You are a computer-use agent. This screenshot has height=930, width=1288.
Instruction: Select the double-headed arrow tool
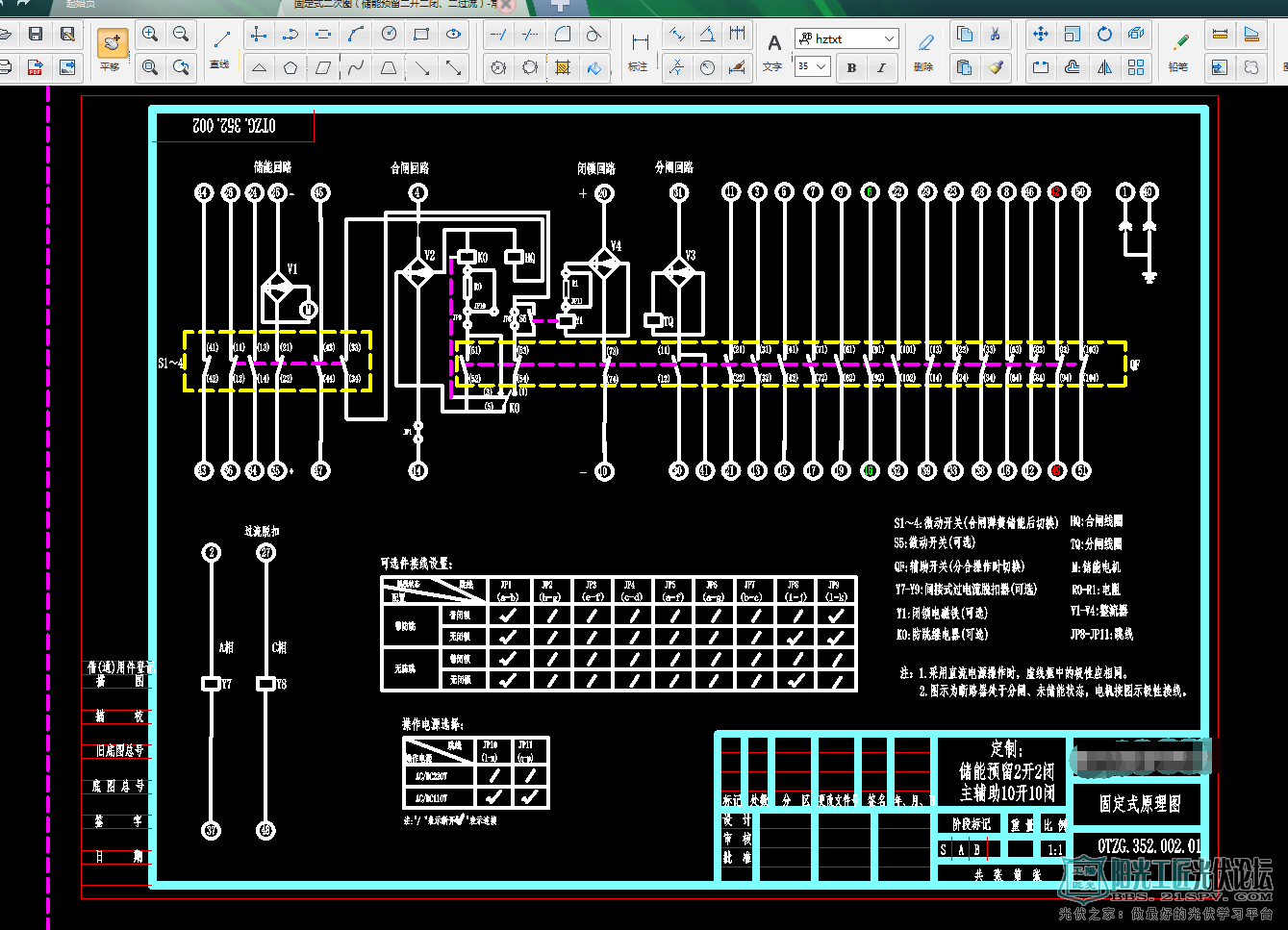click(x=454, y=67)
